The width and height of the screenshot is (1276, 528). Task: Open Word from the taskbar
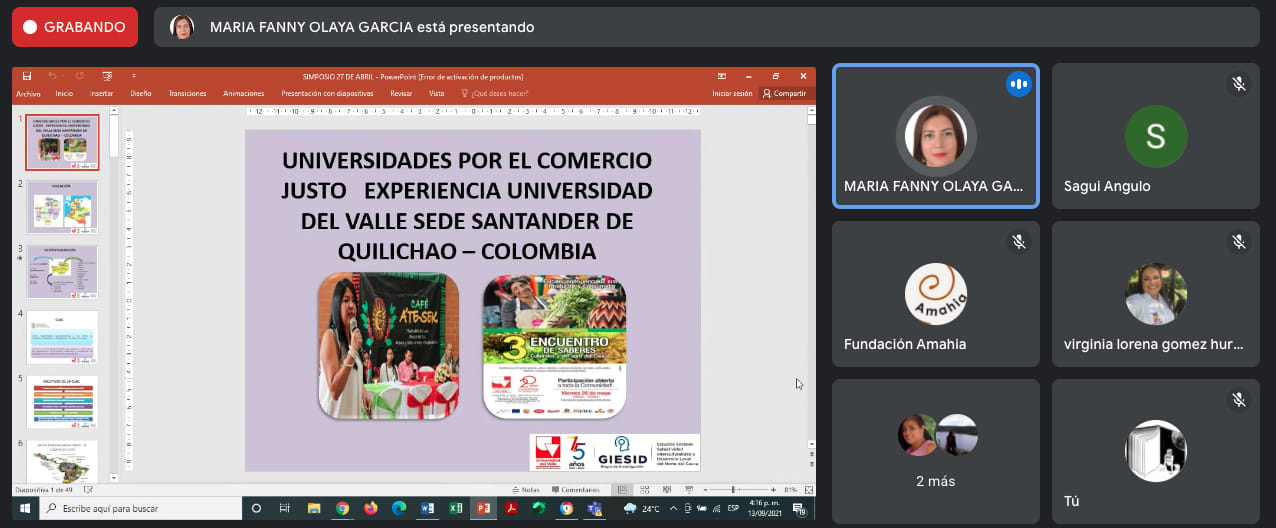tap(428, 509)
